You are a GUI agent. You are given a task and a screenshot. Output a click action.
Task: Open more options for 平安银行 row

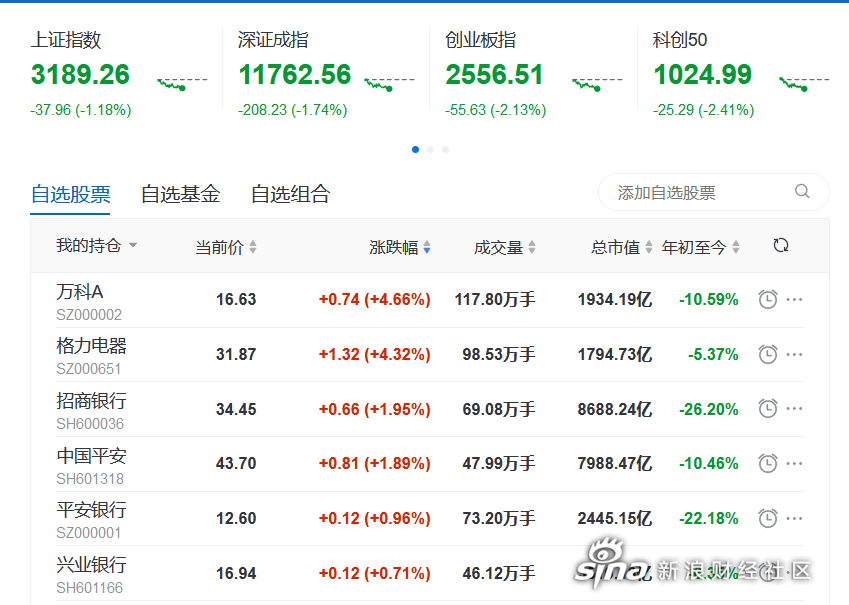(x=794, y=518)
